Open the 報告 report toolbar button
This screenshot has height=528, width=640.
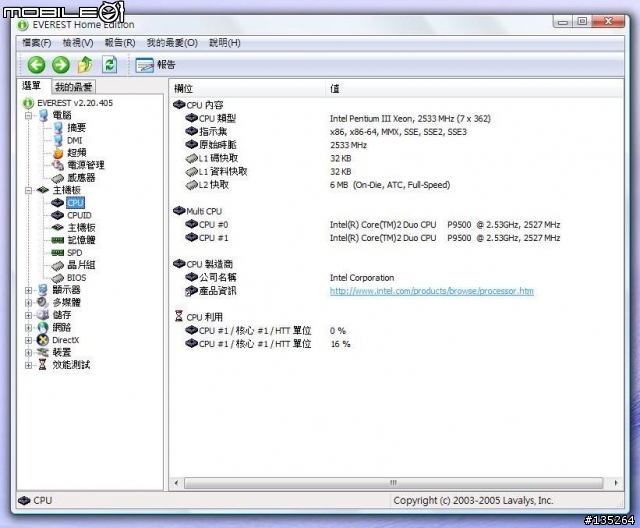[156, 65]
